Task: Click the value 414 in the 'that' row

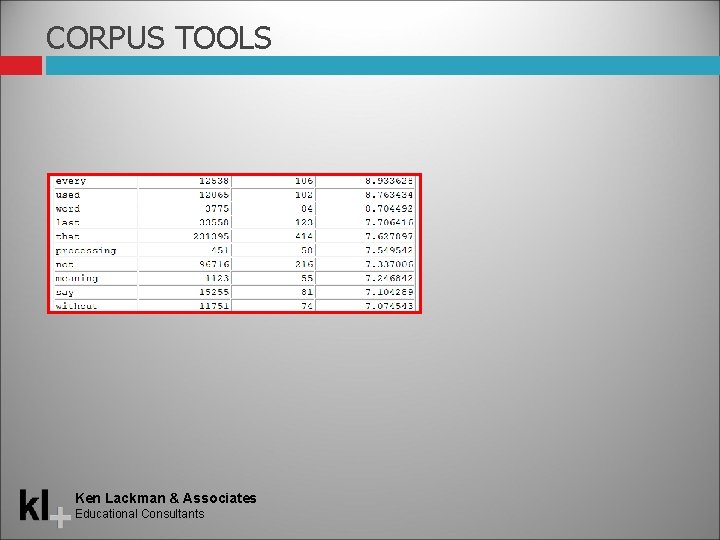Action: (x=304, y=236)
